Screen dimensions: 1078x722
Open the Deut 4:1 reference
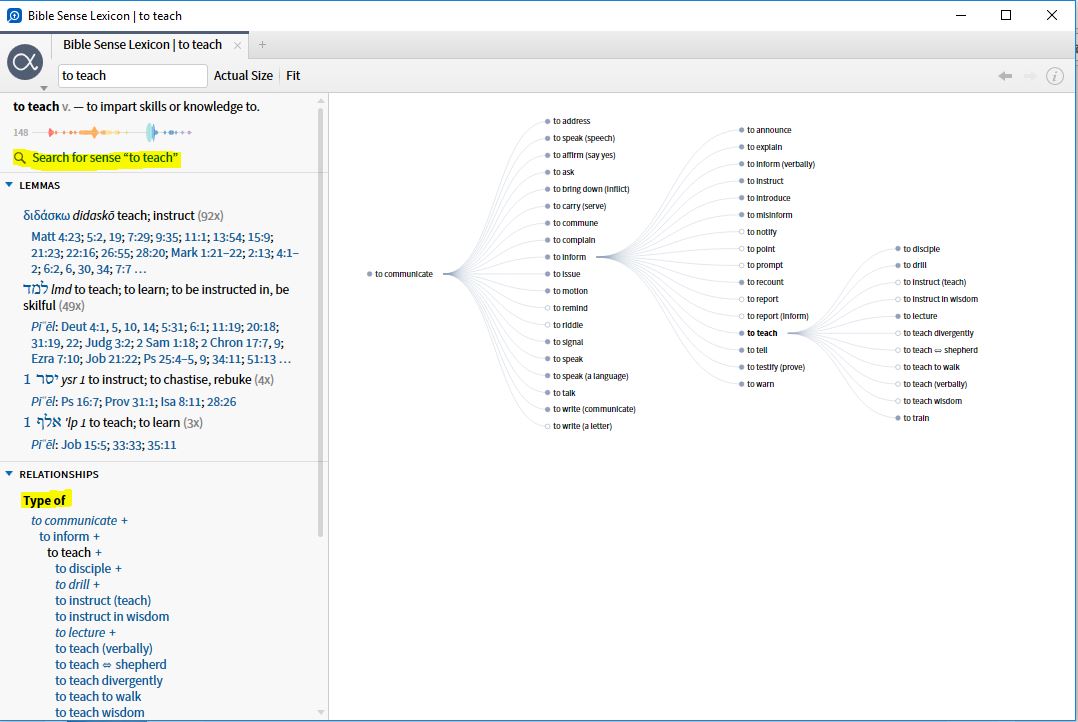click(82, 327)
